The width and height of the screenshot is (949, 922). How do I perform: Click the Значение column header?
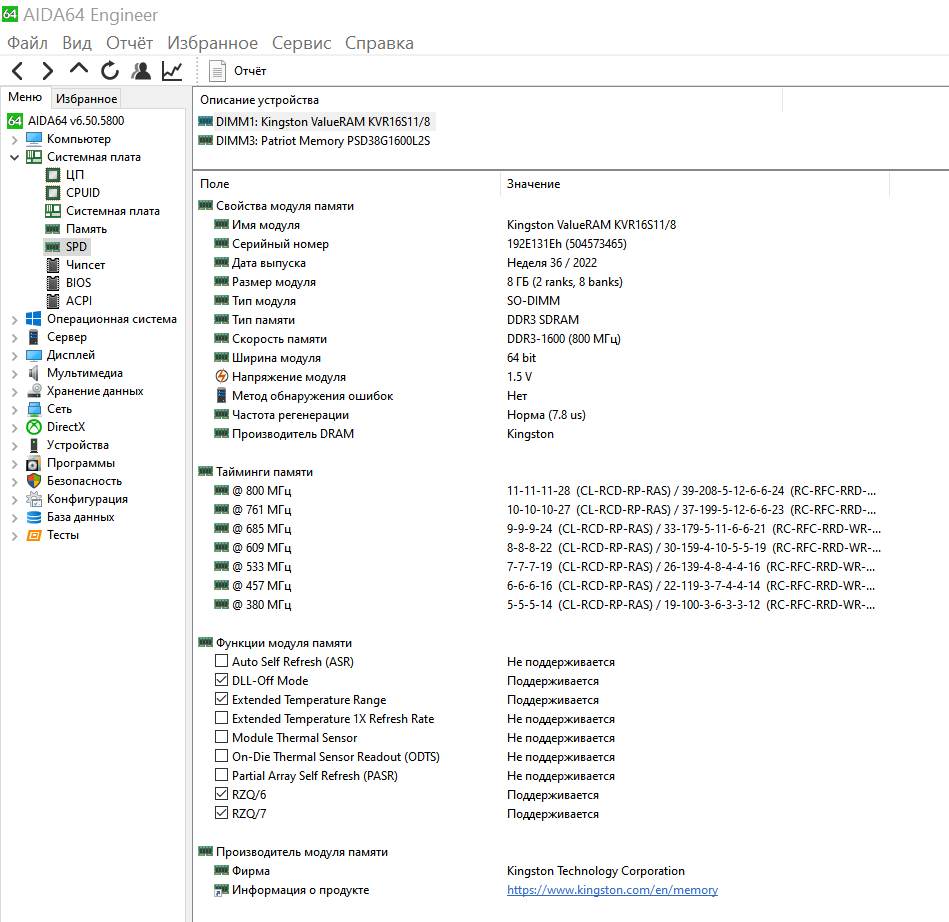[695, 183]
